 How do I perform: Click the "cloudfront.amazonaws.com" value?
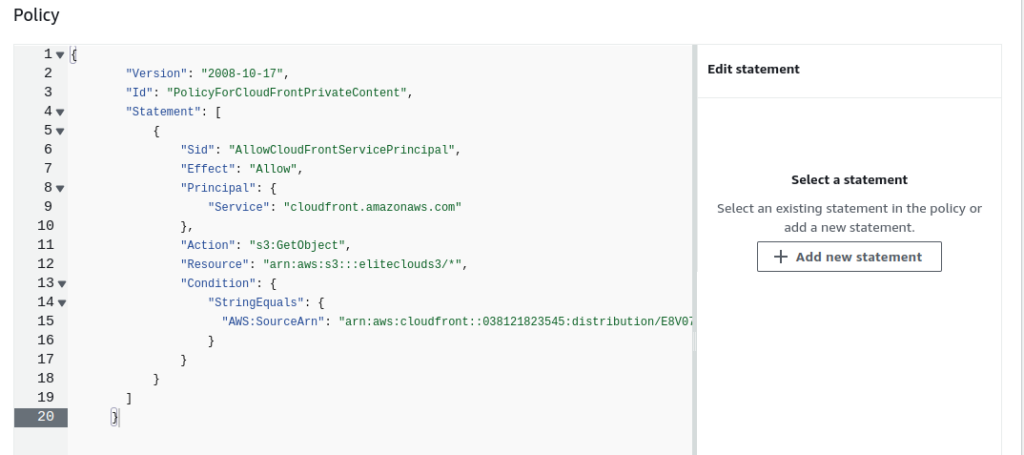tap(372, 206)
